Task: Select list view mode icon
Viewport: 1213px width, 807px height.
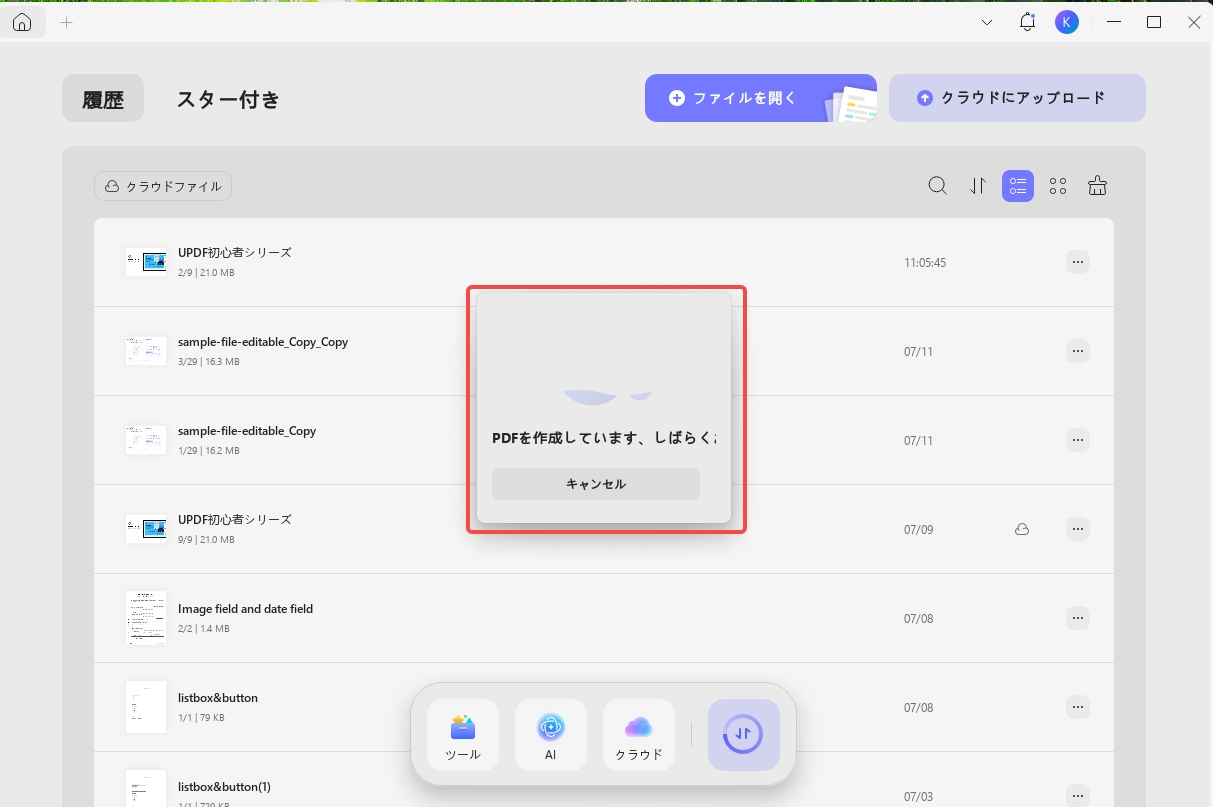Action: coord(1018,186)
